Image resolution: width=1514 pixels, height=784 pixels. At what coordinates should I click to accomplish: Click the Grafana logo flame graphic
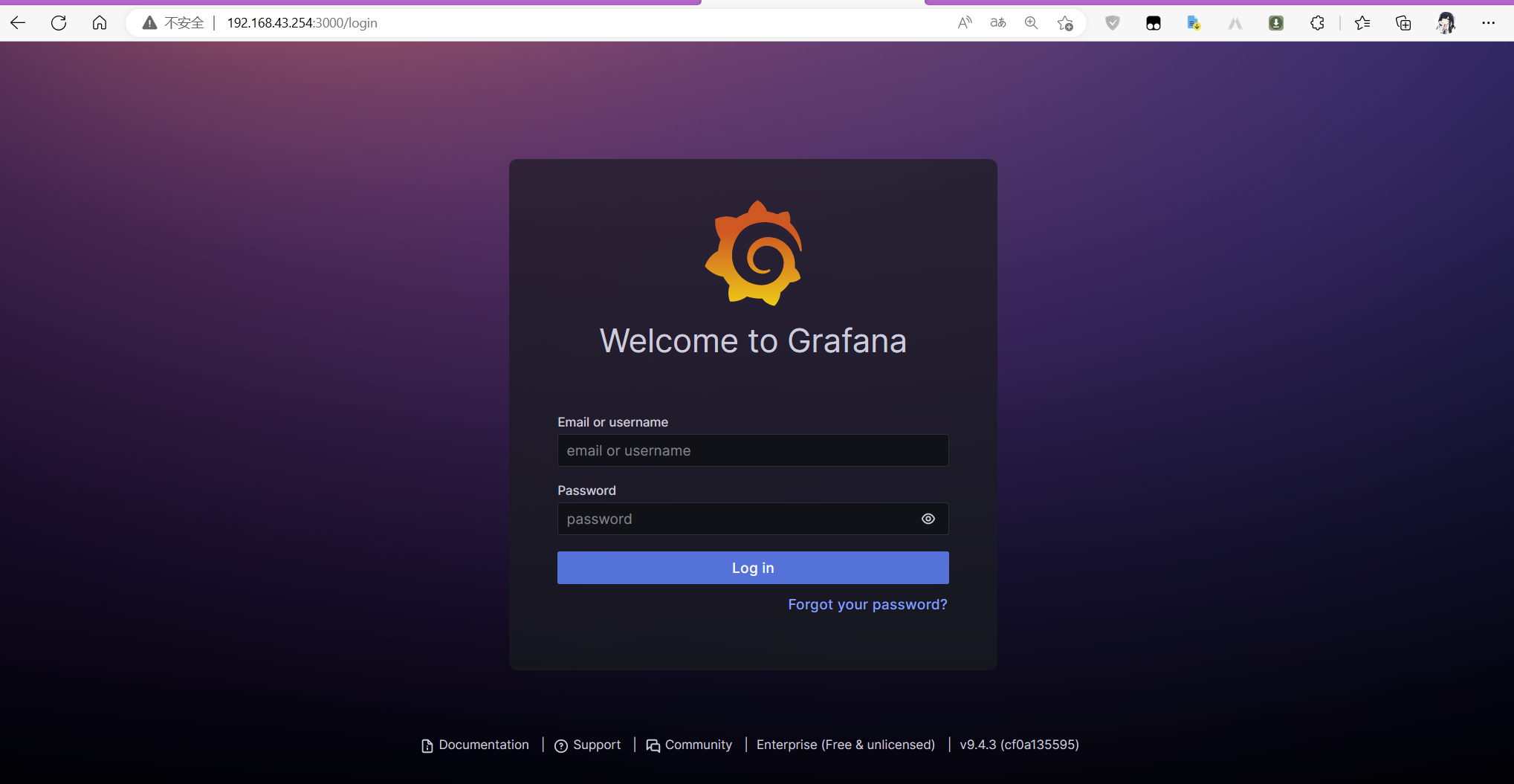[754, 252]
